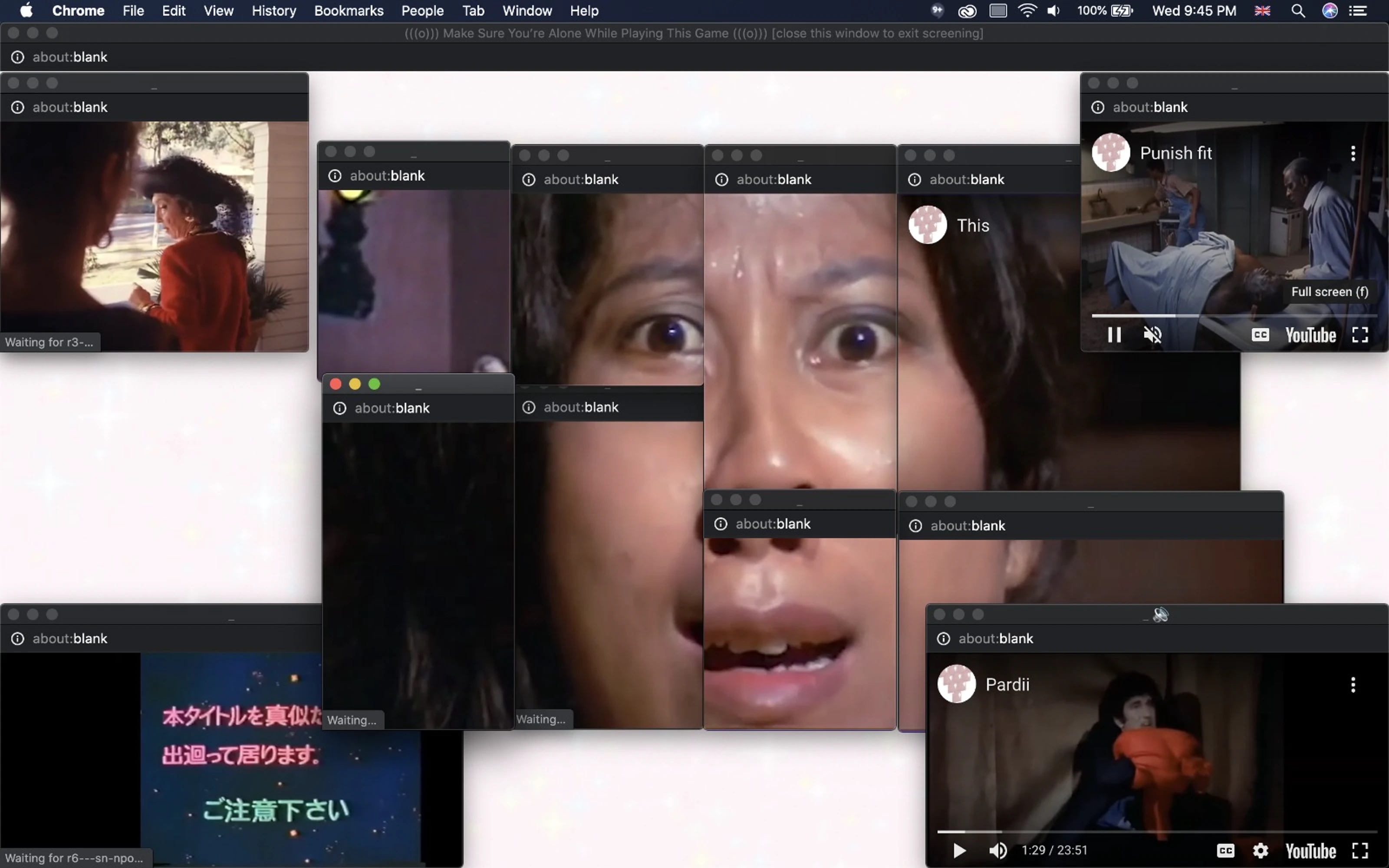The height and width of the screenshot is (868, 1389).
Task: Play the Pardii video
Action: [x=959, y=850]
